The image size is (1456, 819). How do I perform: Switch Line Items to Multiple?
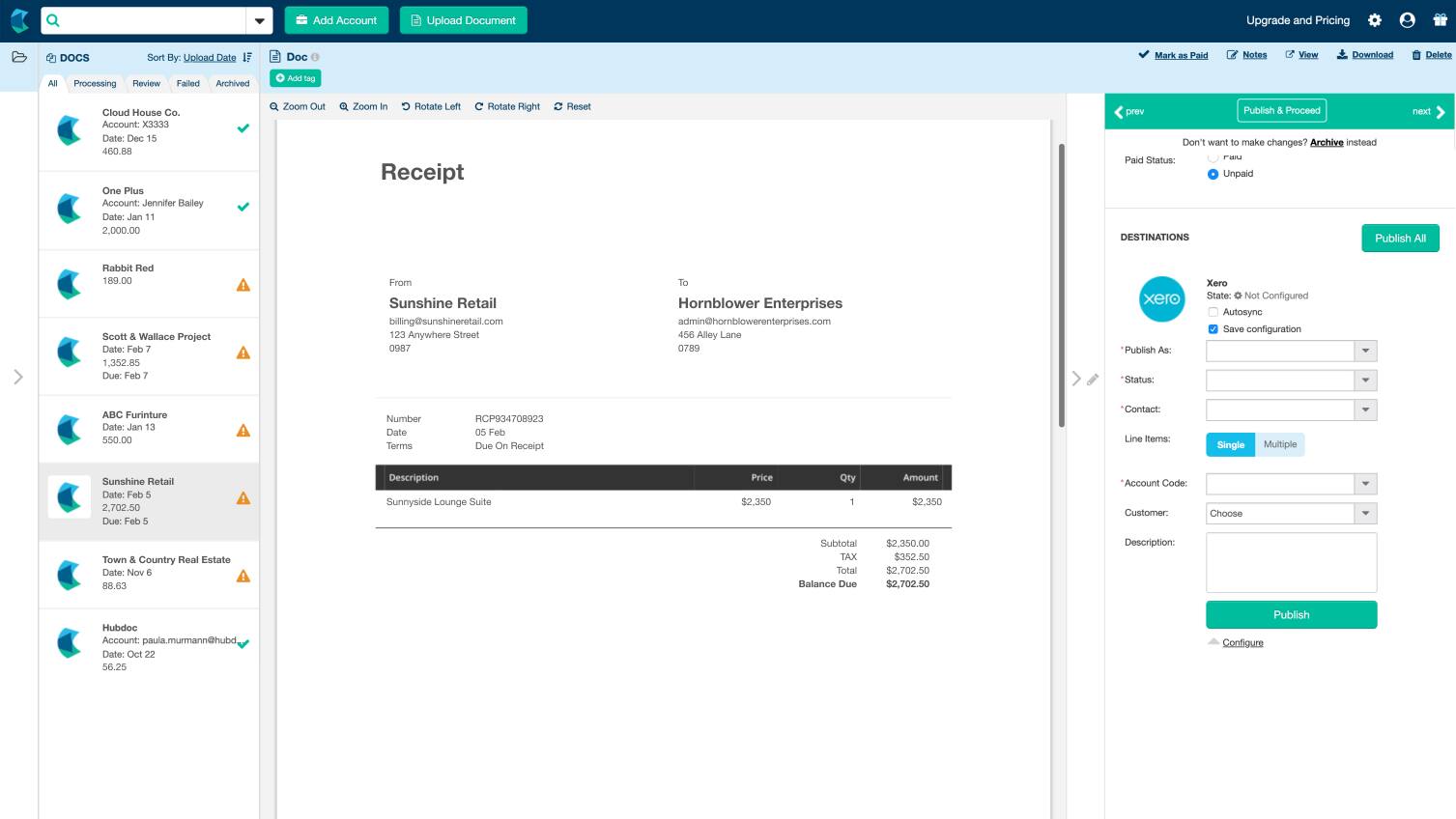point(1280,444)
